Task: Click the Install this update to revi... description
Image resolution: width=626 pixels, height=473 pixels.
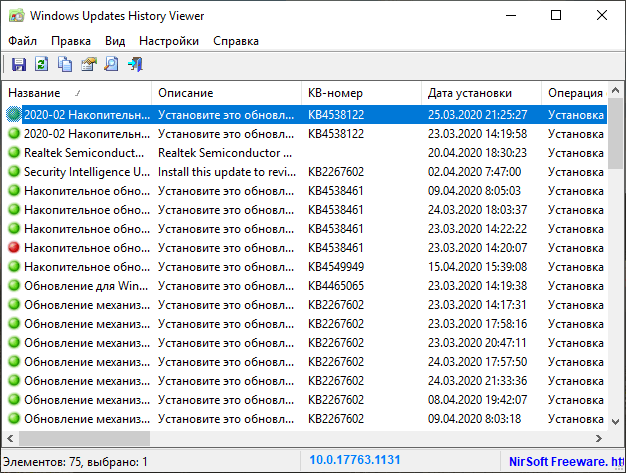Action: [227, 172]
